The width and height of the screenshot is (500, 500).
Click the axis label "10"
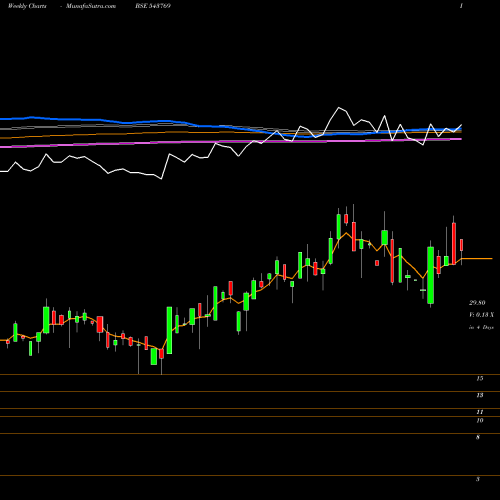click(x=480, y=420)
